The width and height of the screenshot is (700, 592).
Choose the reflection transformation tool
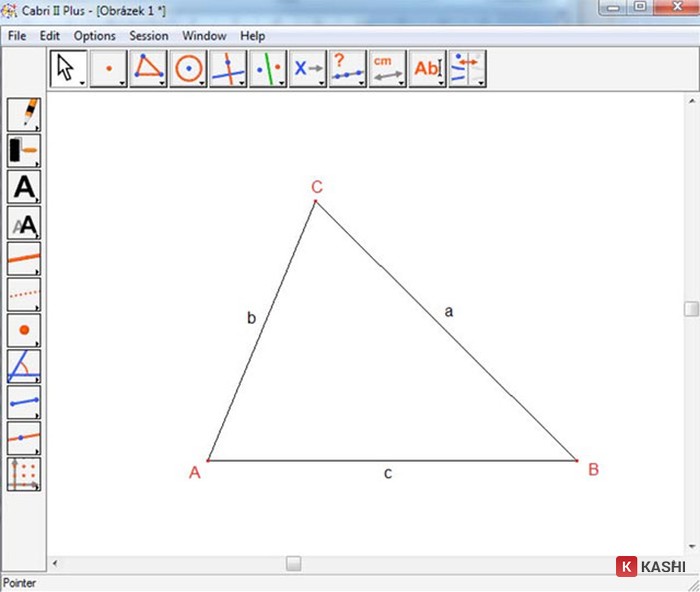click(x=267, y=69)
